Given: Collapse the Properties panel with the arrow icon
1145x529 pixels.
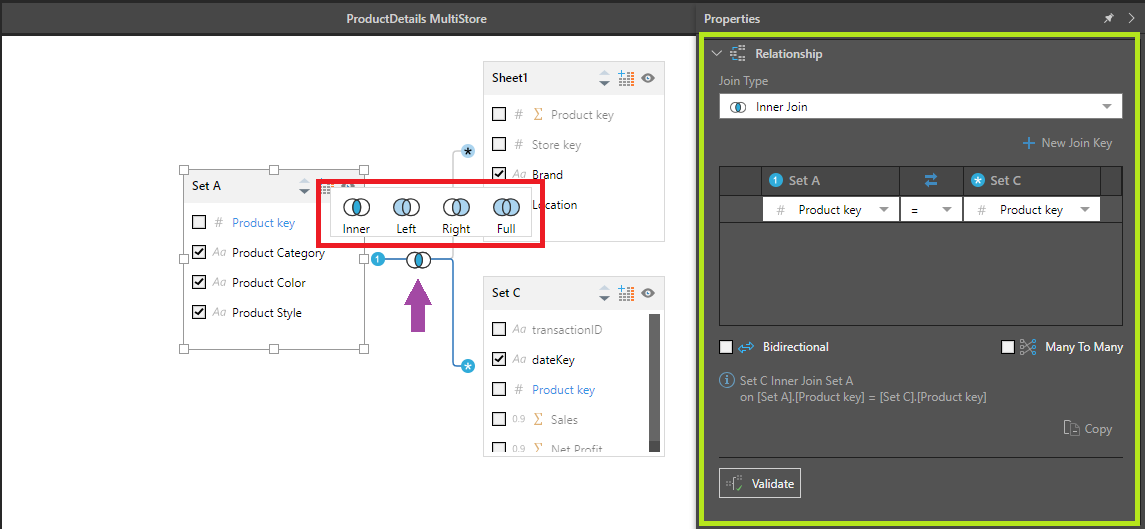Looking at the screenshot, I should (1131, 19).
